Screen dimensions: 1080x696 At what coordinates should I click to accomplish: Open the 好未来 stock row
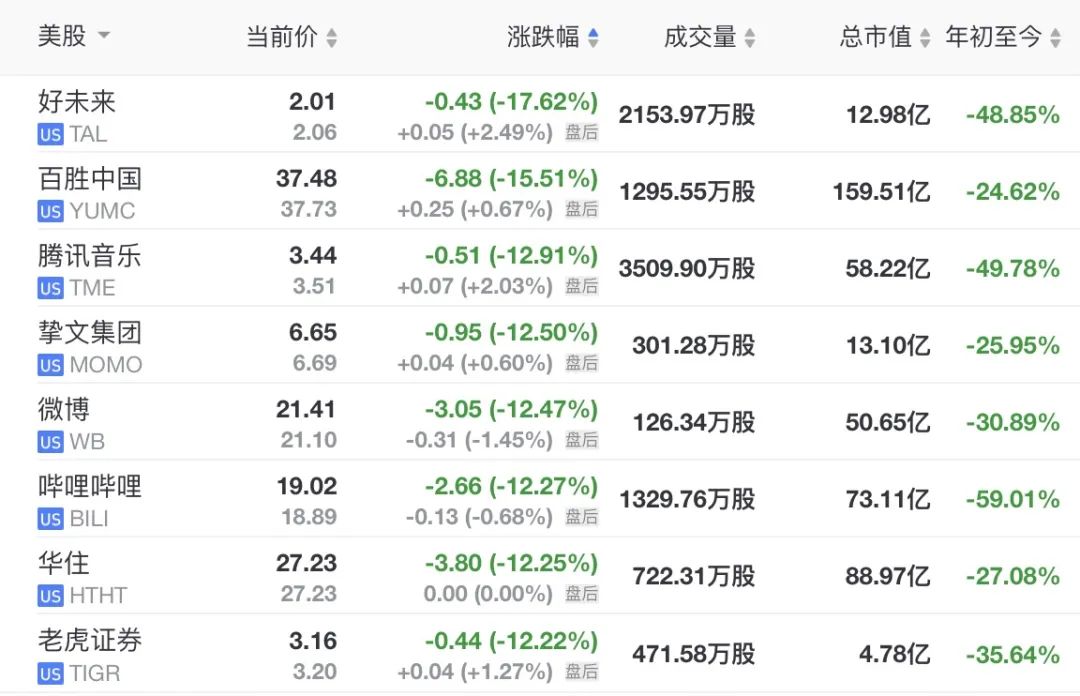coord(540,114)
